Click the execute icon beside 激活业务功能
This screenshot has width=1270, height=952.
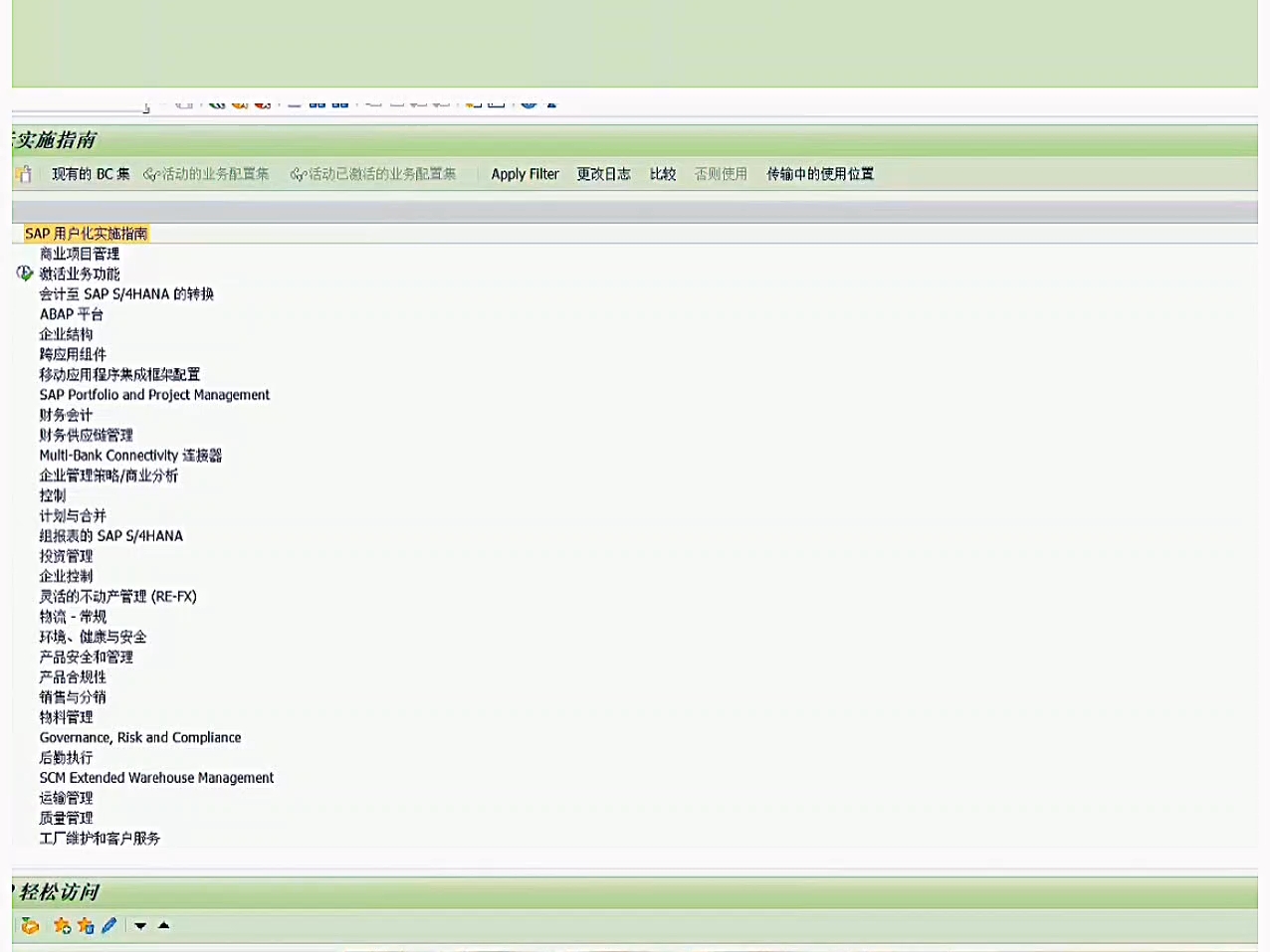[25, 274]
